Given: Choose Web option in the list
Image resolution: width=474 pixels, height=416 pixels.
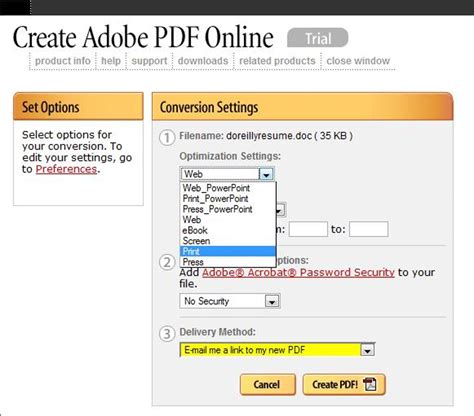Looking at the screenshot, I should coord(228,220).
